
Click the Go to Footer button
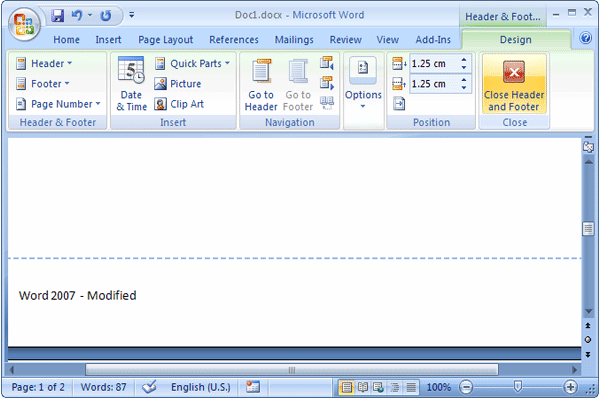point(298,85)
